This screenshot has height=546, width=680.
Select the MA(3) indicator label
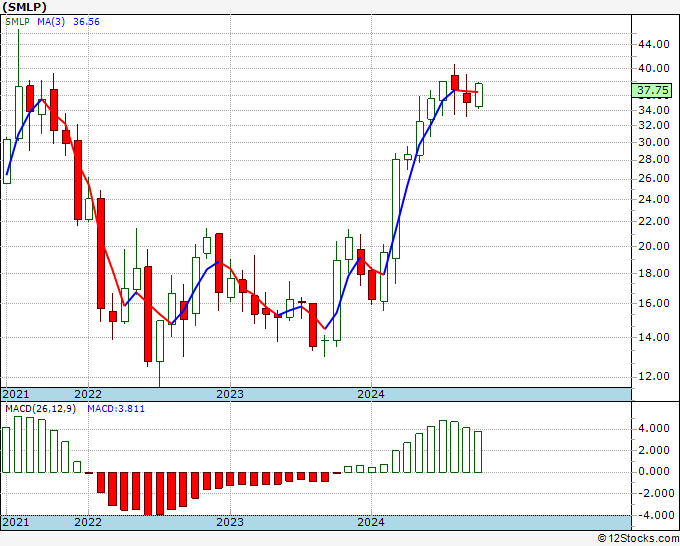(51, 22)
